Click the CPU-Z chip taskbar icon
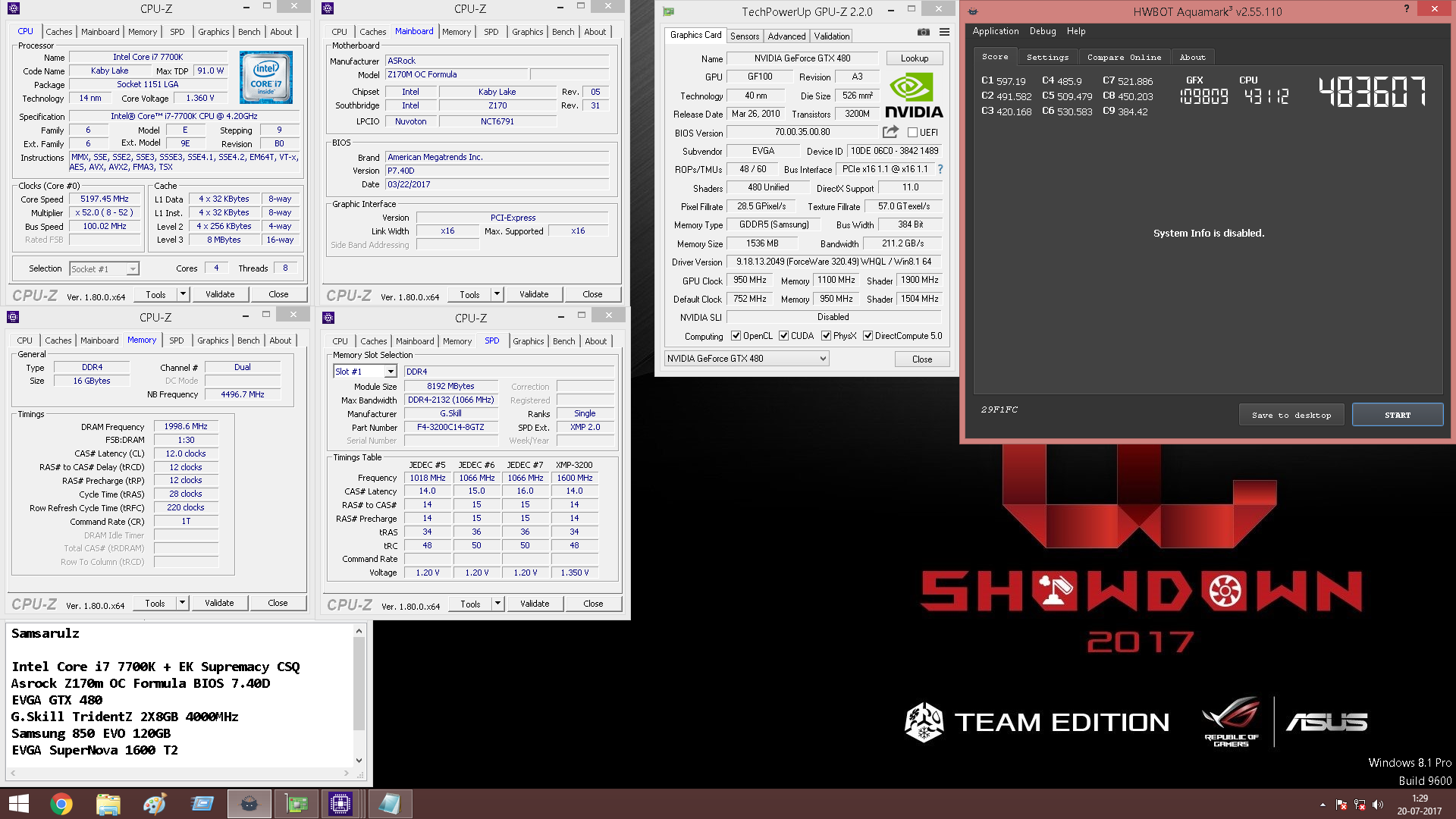 (x=341, y=804)
